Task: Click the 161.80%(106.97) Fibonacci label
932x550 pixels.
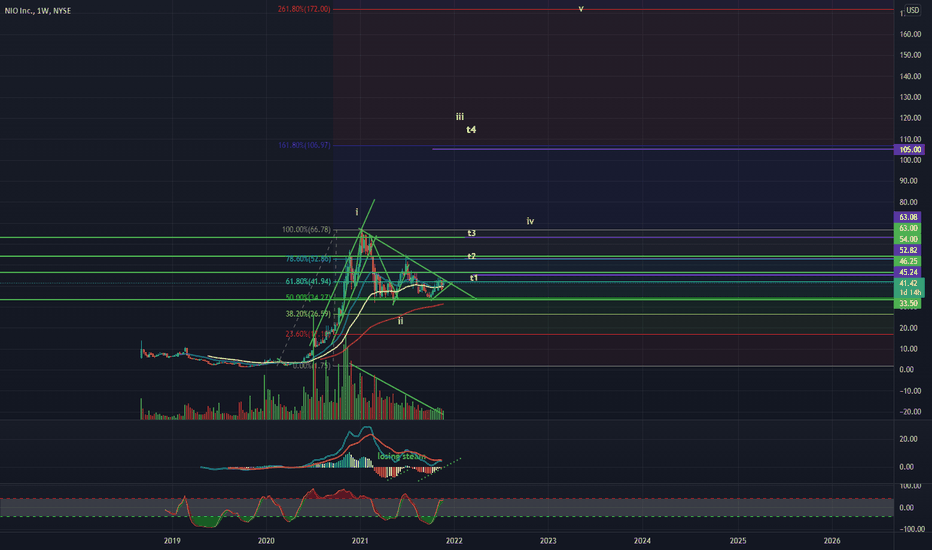Action: (x=304, y=146)
